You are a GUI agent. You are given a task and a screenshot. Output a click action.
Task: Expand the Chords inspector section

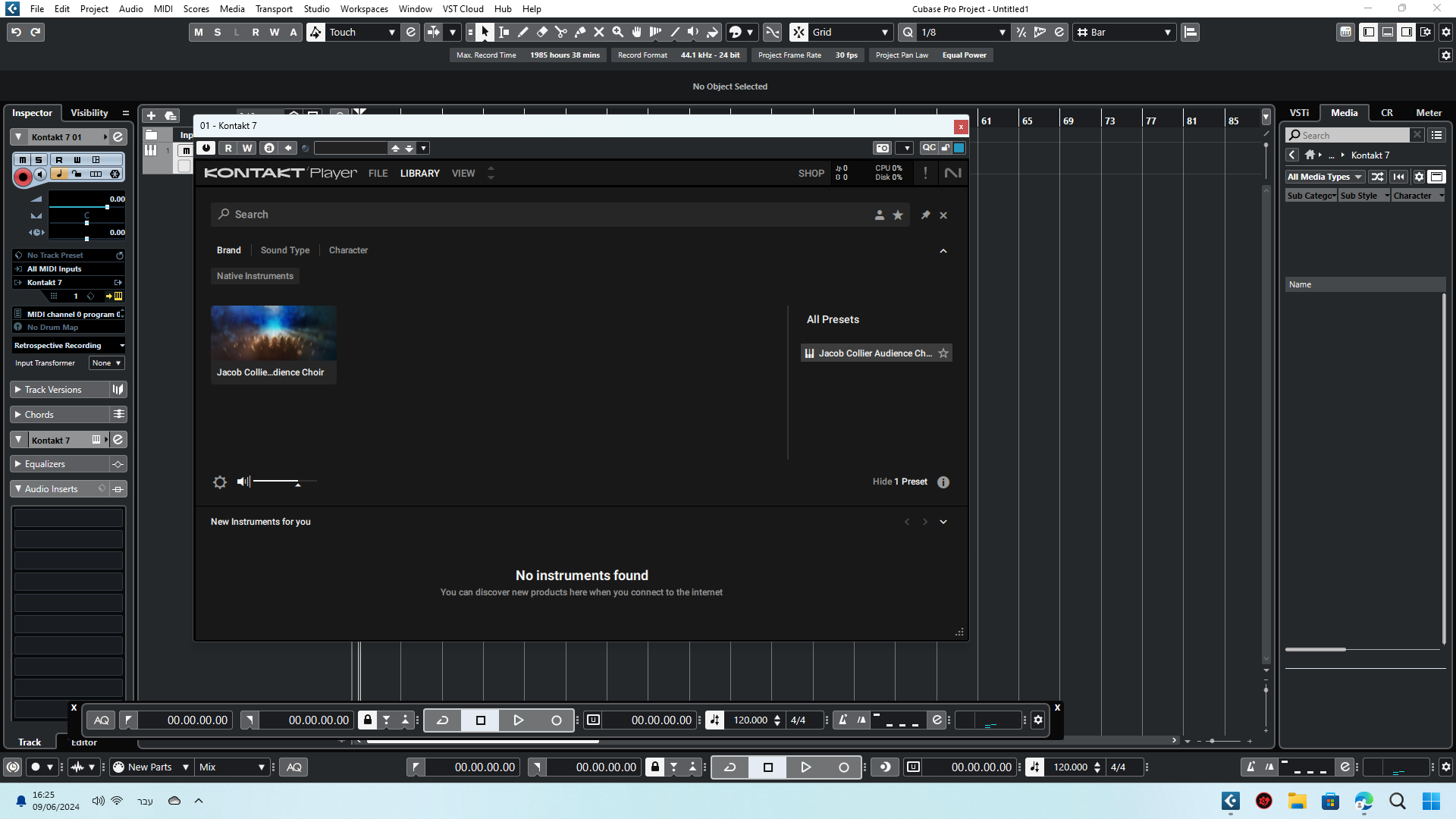click(x=18, y=415)
